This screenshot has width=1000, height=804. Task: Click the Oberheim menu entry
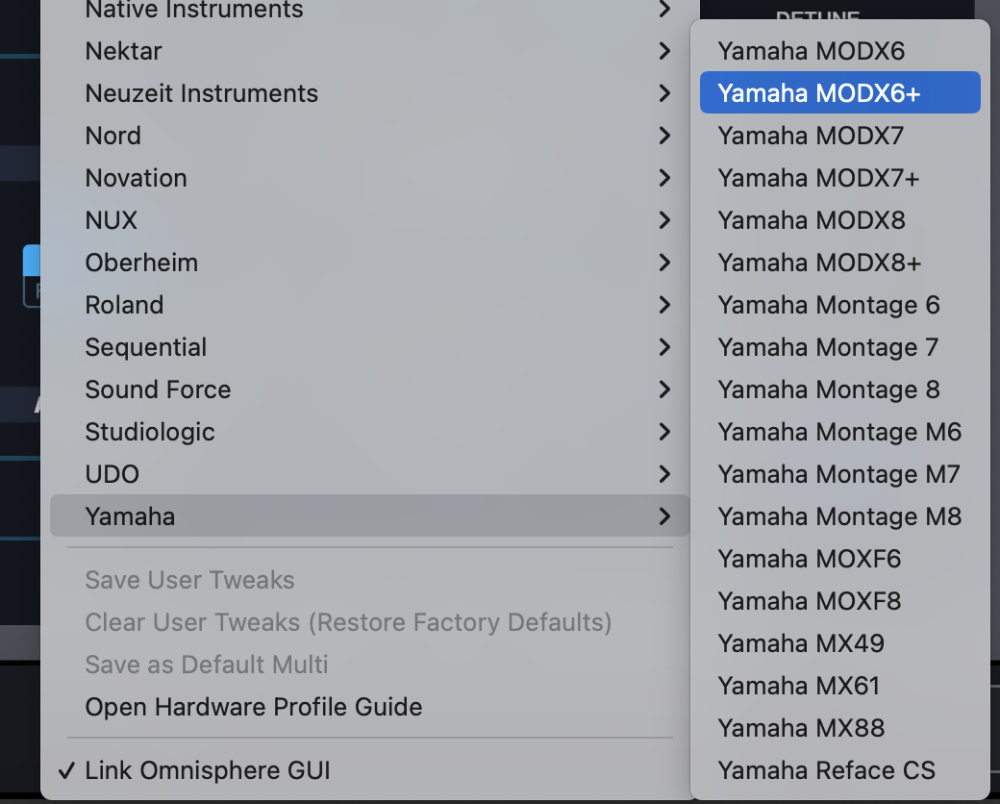click(141, 262)
